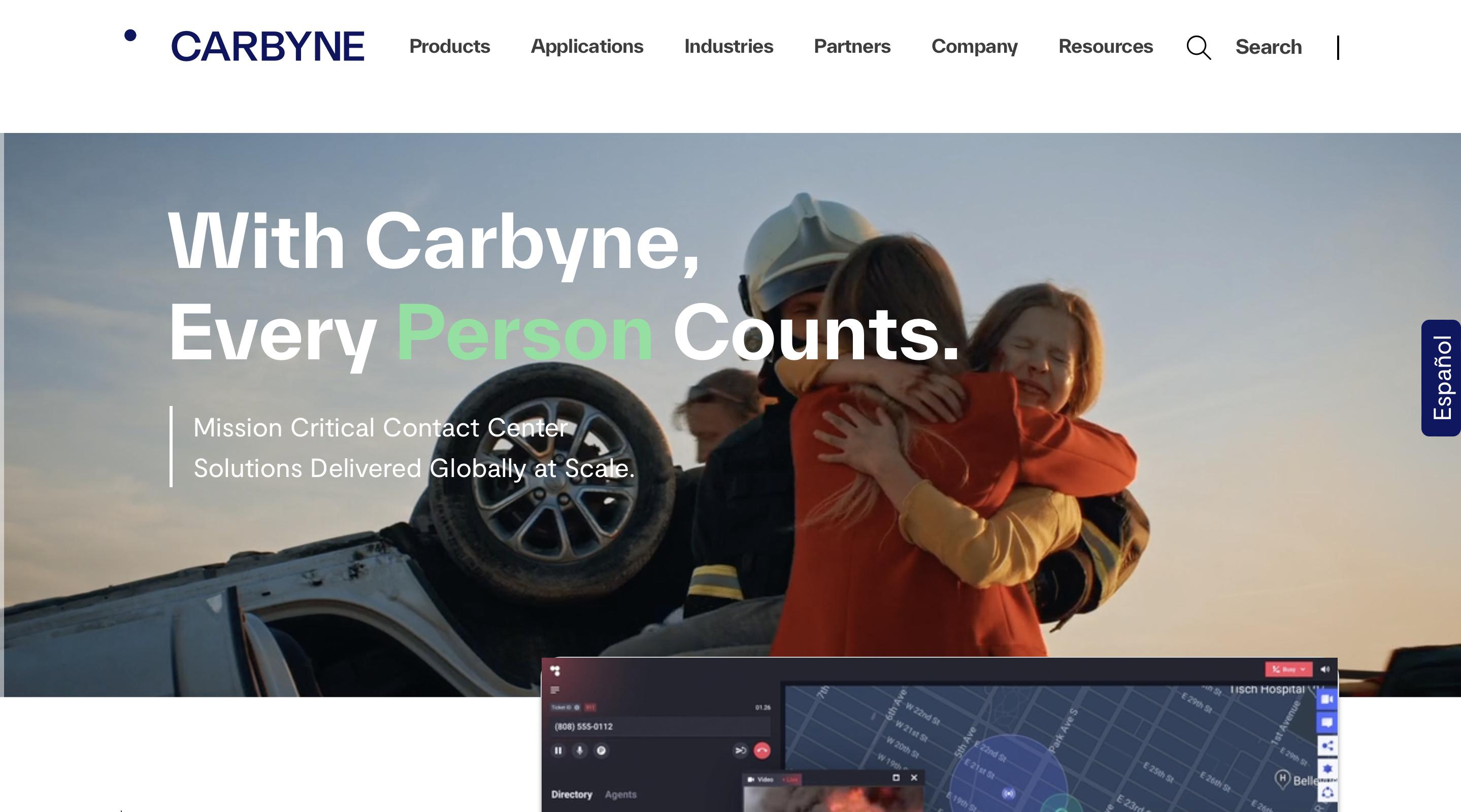Select the Agents tab
The image size is (1461, 812).
click(x=620, y=794)
